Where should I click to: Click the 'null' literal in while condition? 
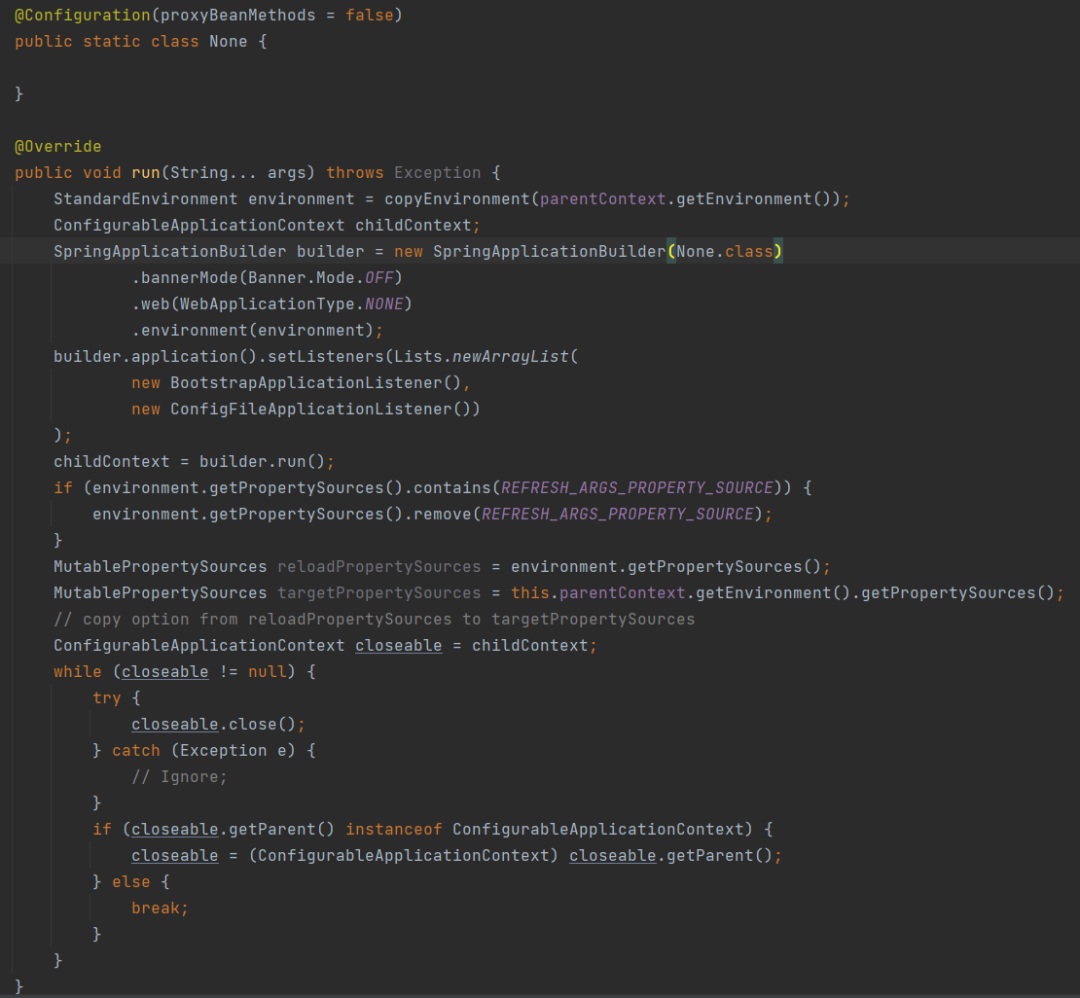tap(267, 672)
